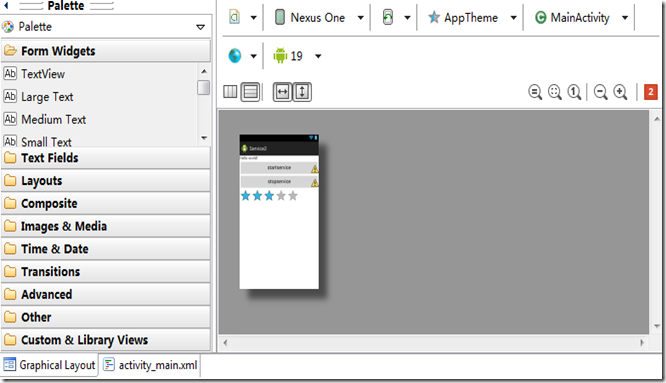Set horizontal orientation layout icon
This screenshot has height=383, width=666.
click(x=230, y=92)
